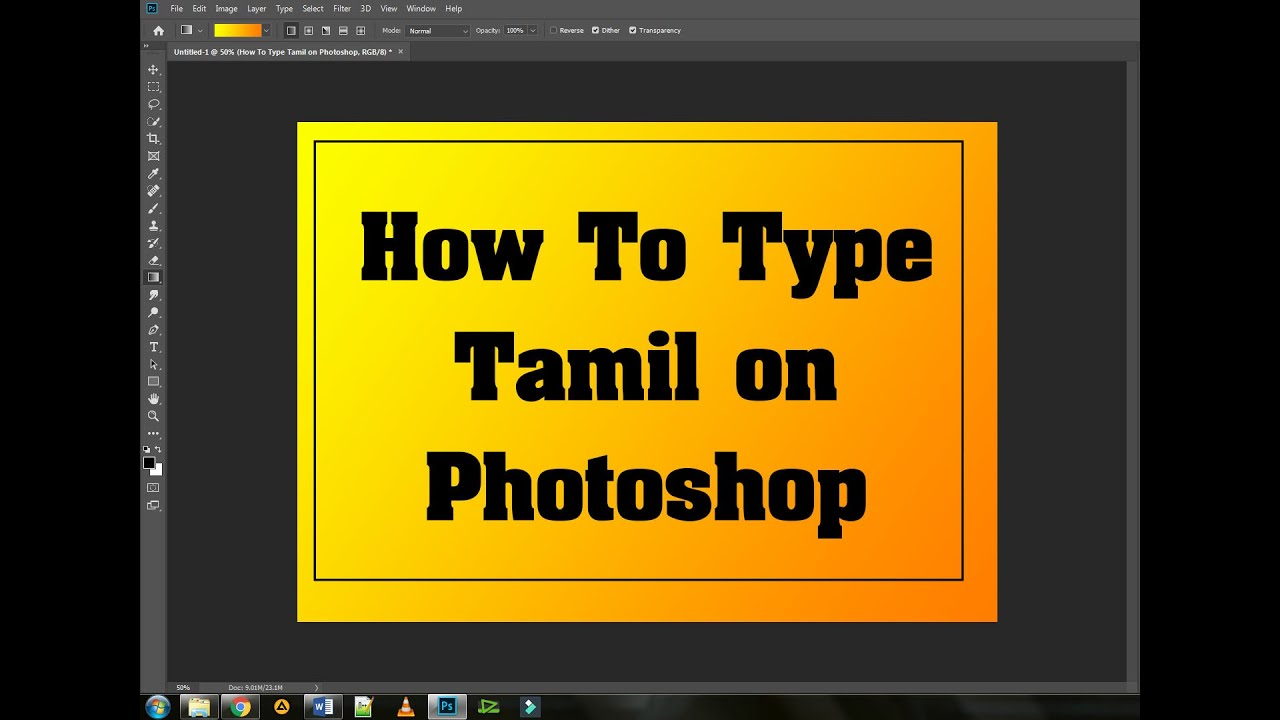Open the Edit menu
This screenshot has height=720, width=1280.
199,8
